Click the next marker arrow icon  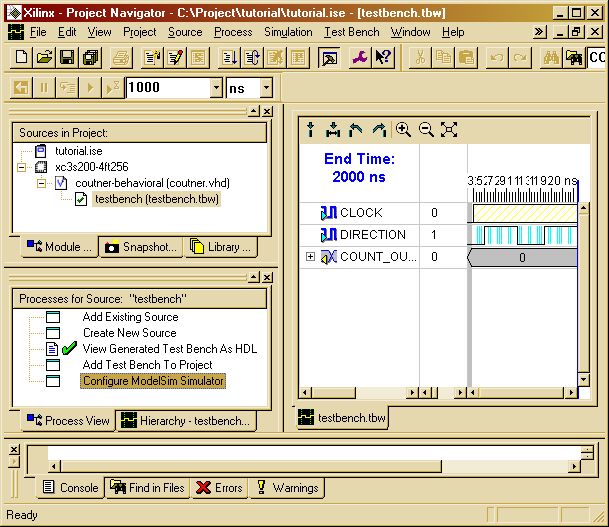pyautogui.click(x=379, y=129)
